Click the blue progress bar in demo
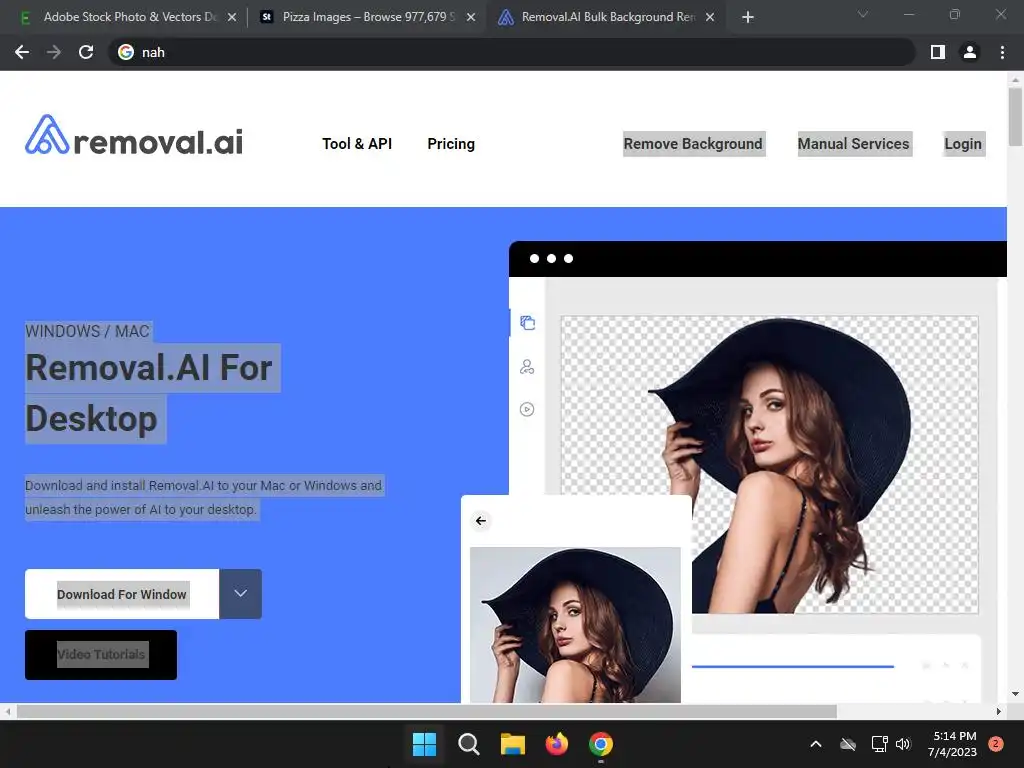Screen dimensions: 1024x768 [x=793, y=666]
